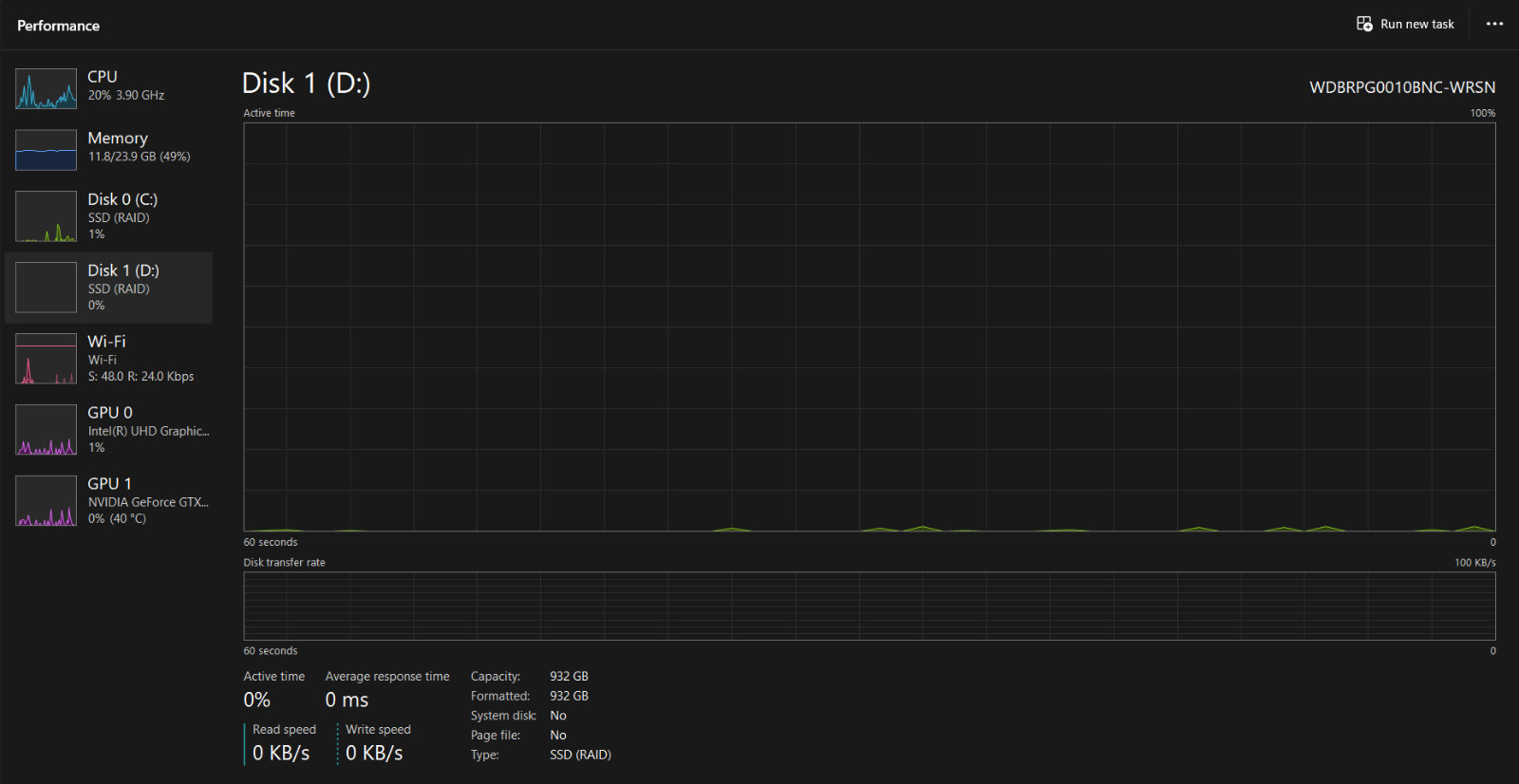Click the Disk 1 (D:) graph thumbnail
This screenshot has width=1519, height=784.
(x=46, y=288)
